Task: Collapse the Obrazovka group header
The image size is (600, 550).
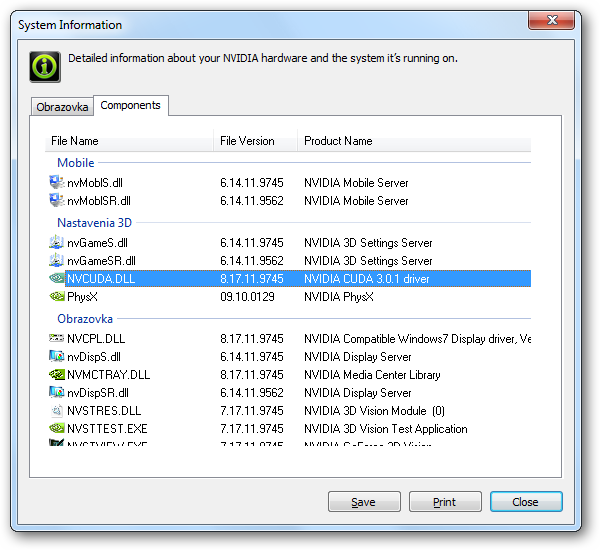Action: (x=85, y=319)
